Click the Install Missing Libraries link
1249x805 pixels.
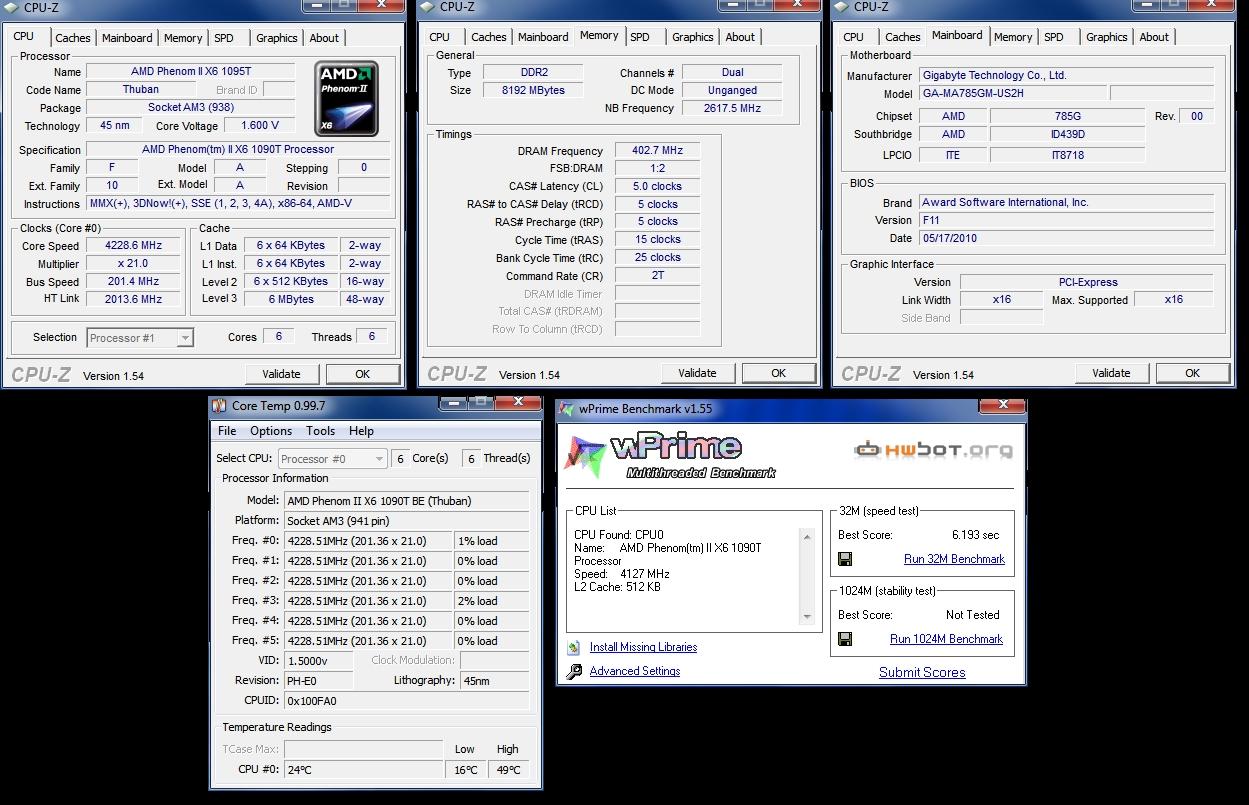(x=643, y=648)
